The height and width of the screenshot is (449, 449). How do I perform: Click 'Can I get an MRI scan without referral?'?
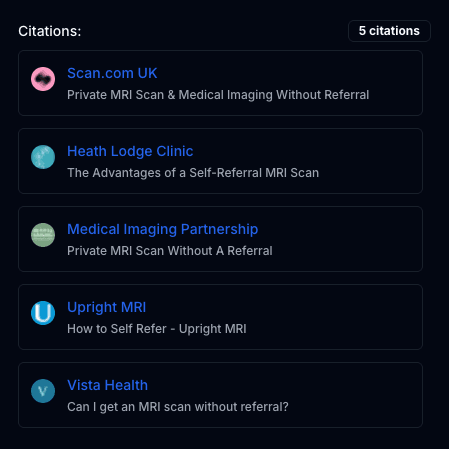(x=178, y=407)
